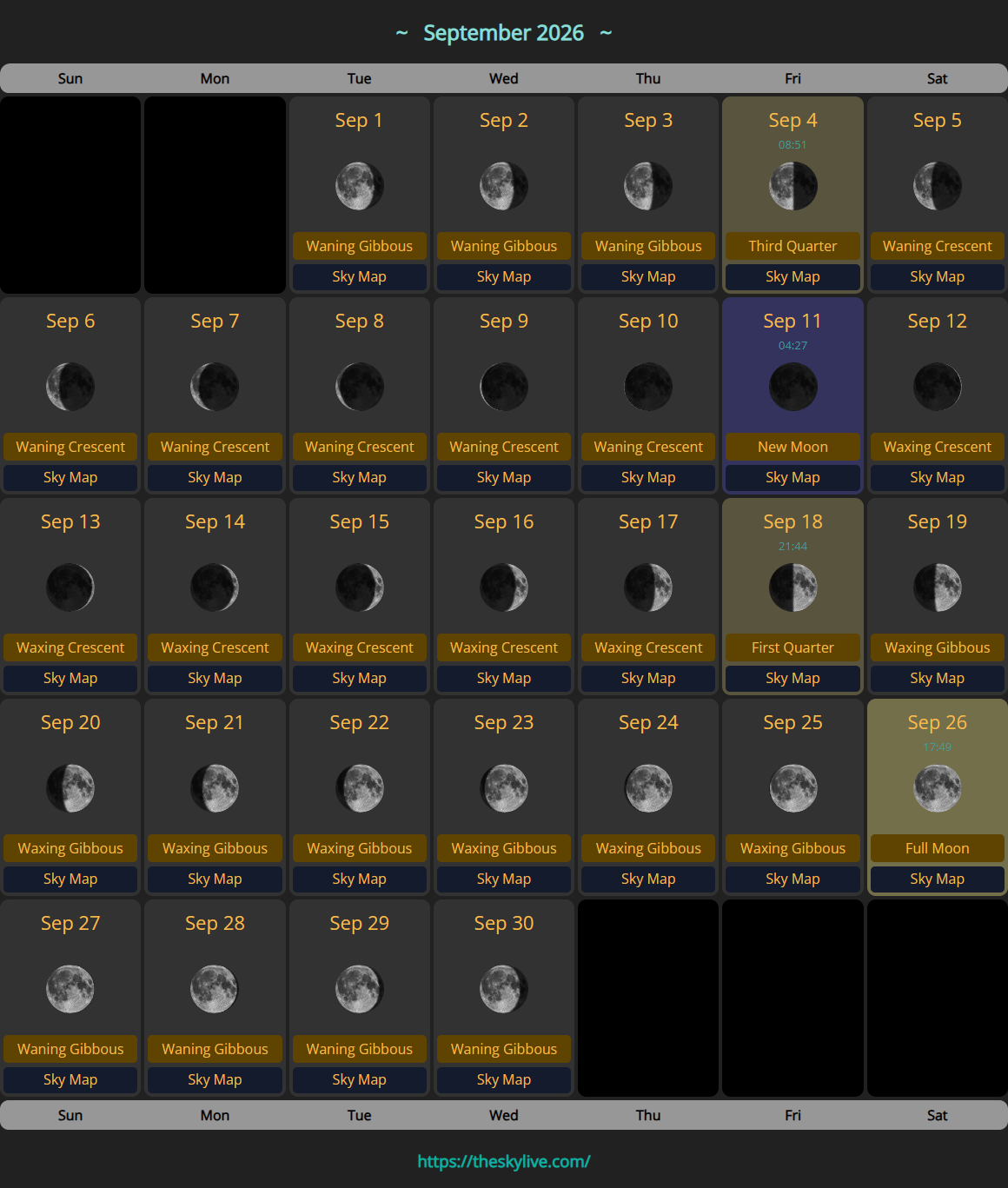Click the Wed column header at the top
This screenshot has width=1008, height=1188.
coord(503,78)
